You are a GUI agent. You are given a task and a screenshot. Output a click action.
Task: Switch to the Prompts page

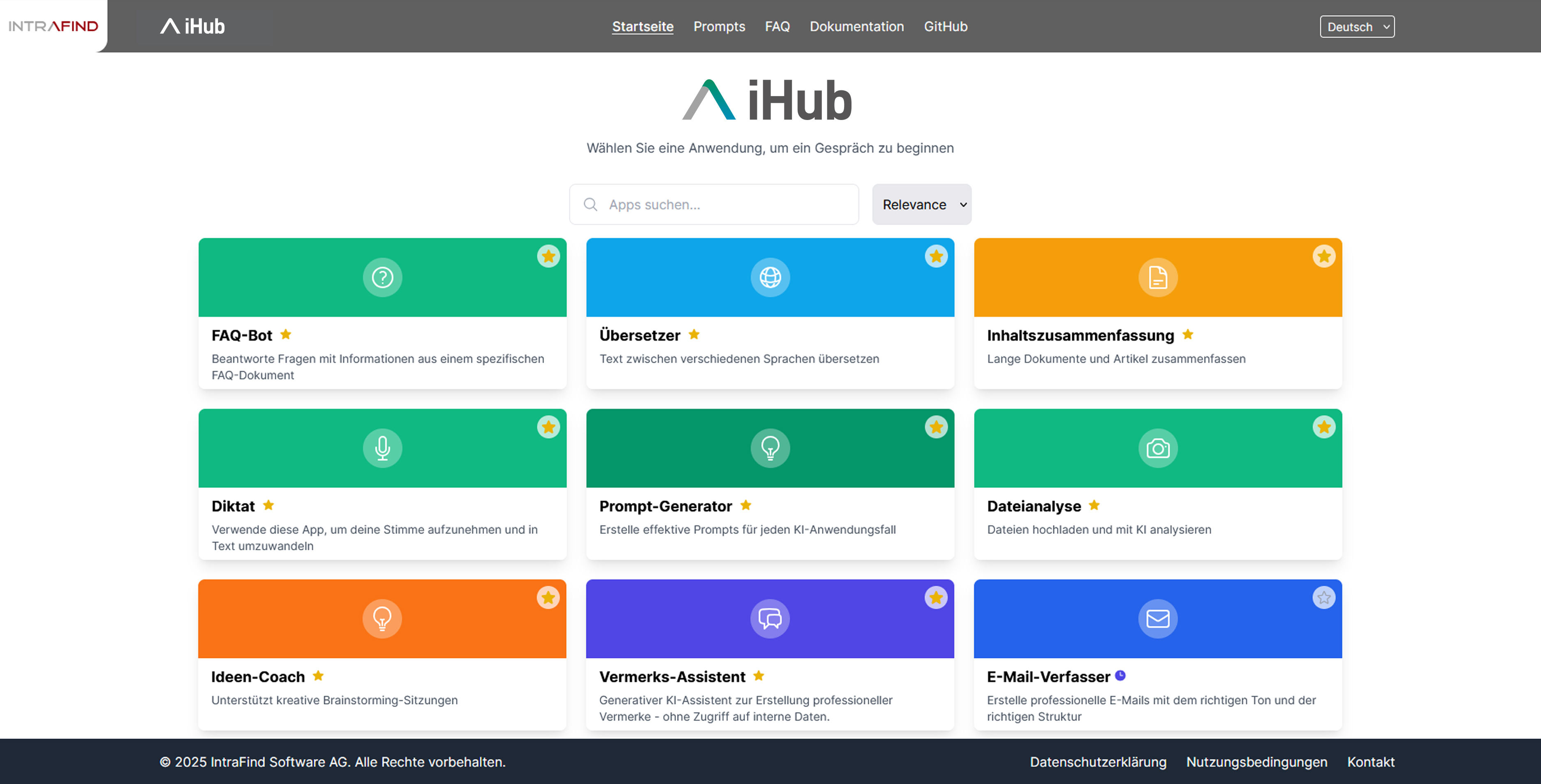click(x=719, y=26)
